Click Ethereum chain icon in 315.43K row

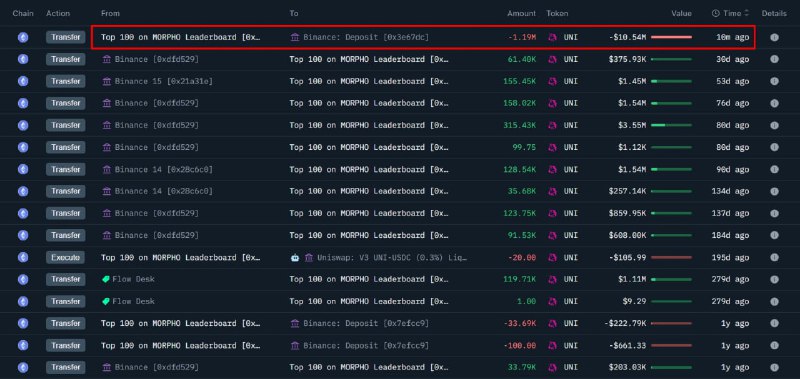(x=23, y=125)
